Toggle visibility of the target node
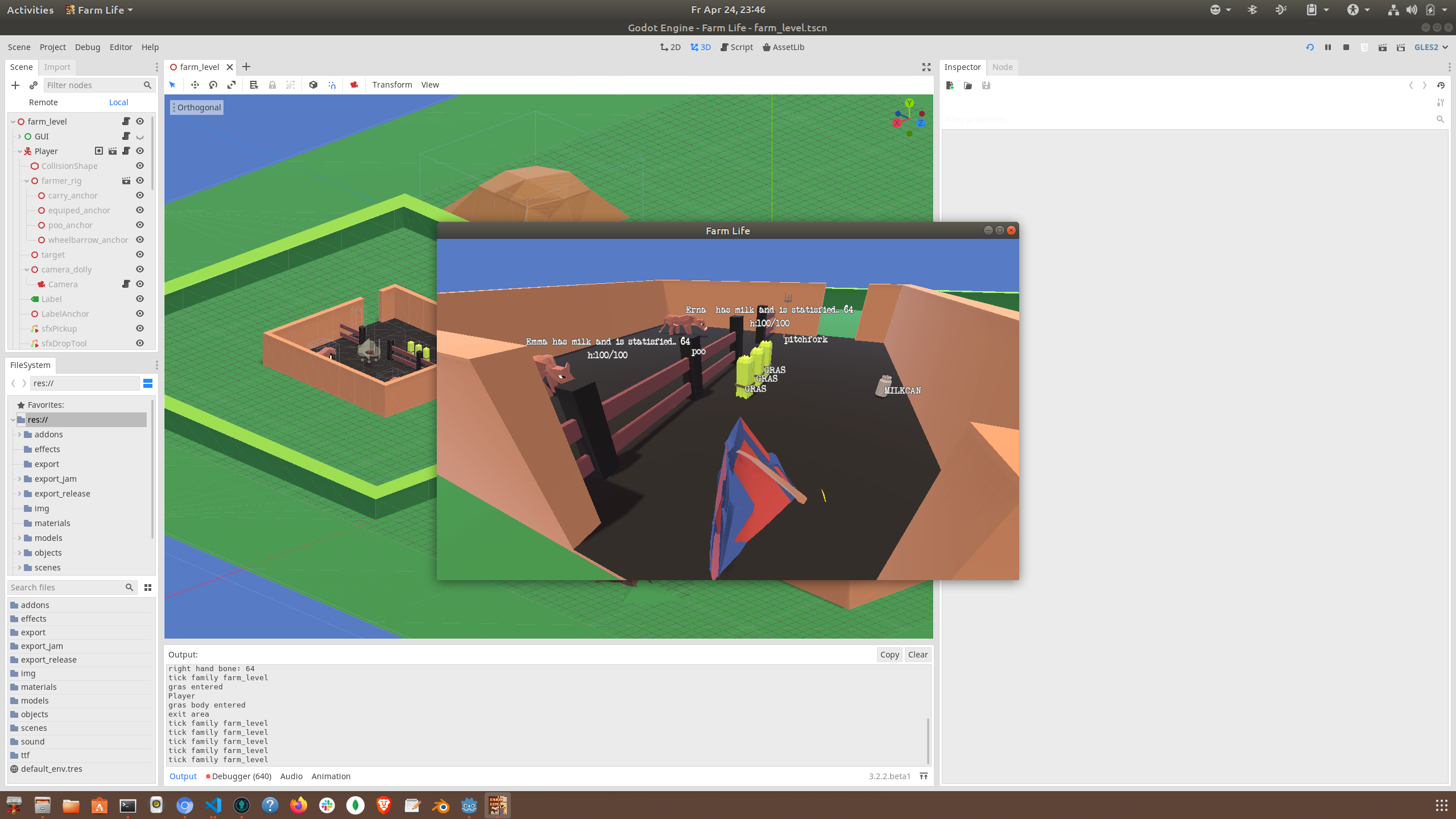The width and height of the screenshot is (1456, 819). click(x=140, y=255)
